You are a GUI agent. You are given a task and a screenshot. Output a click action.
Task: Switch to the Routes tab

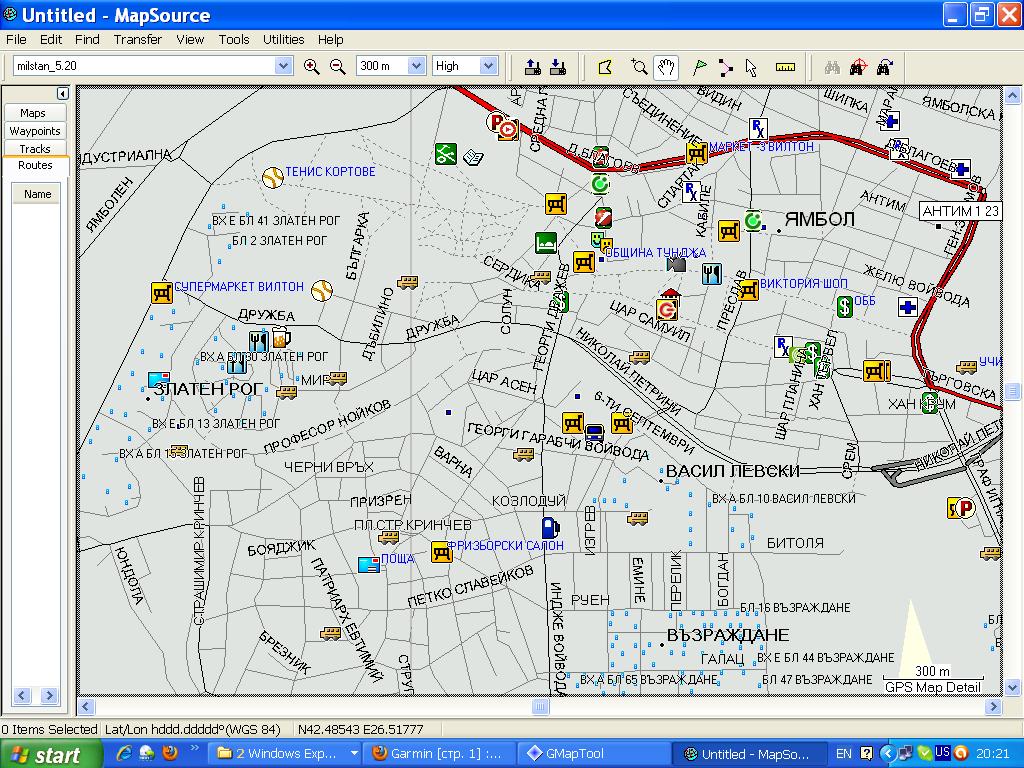(35, 165)
